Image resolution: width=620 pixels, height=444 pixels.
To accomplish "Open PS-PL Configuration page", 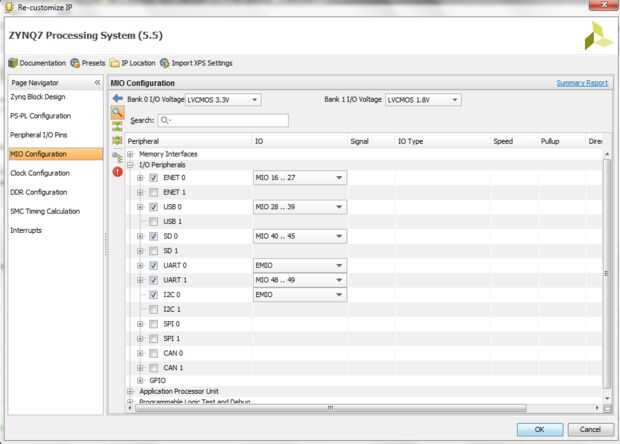I will [x=40, y=116].
